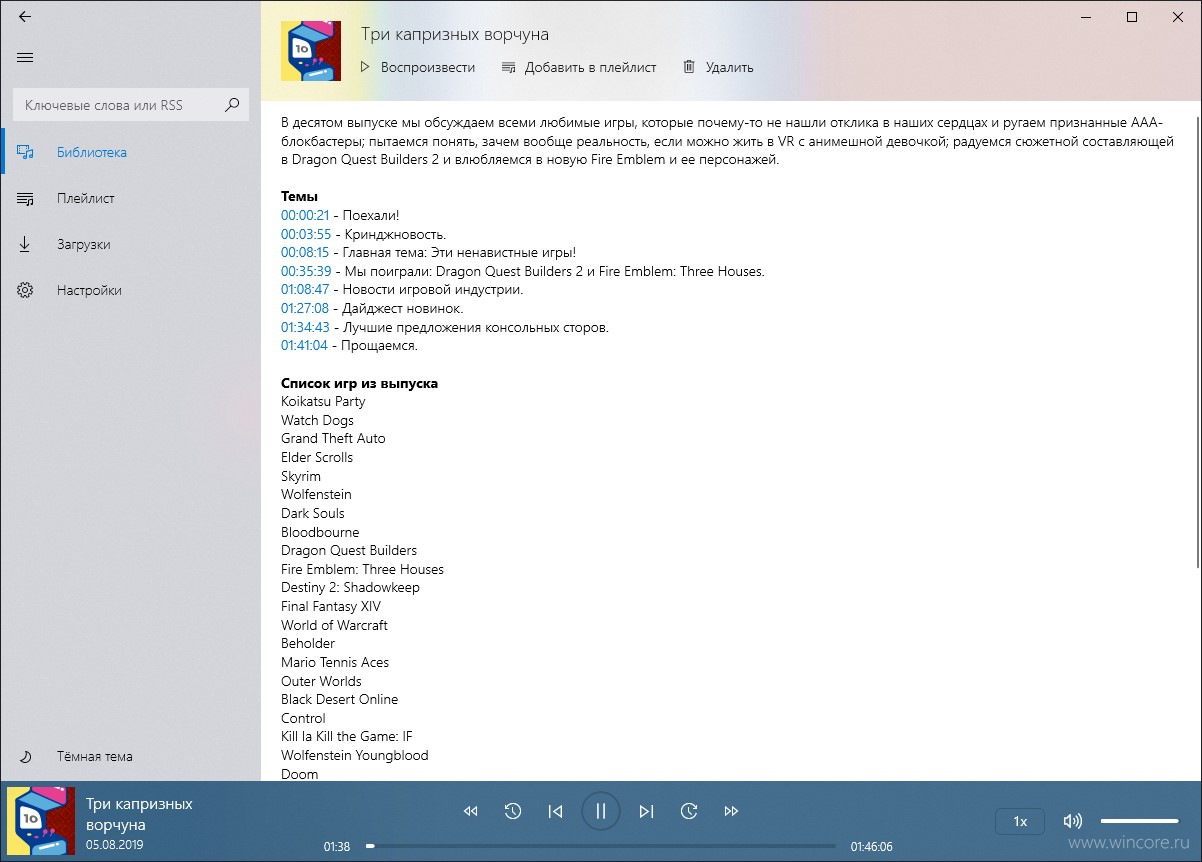The image size is (1202, 862).
Task: Minimize the window
Action: point(1086,16)
